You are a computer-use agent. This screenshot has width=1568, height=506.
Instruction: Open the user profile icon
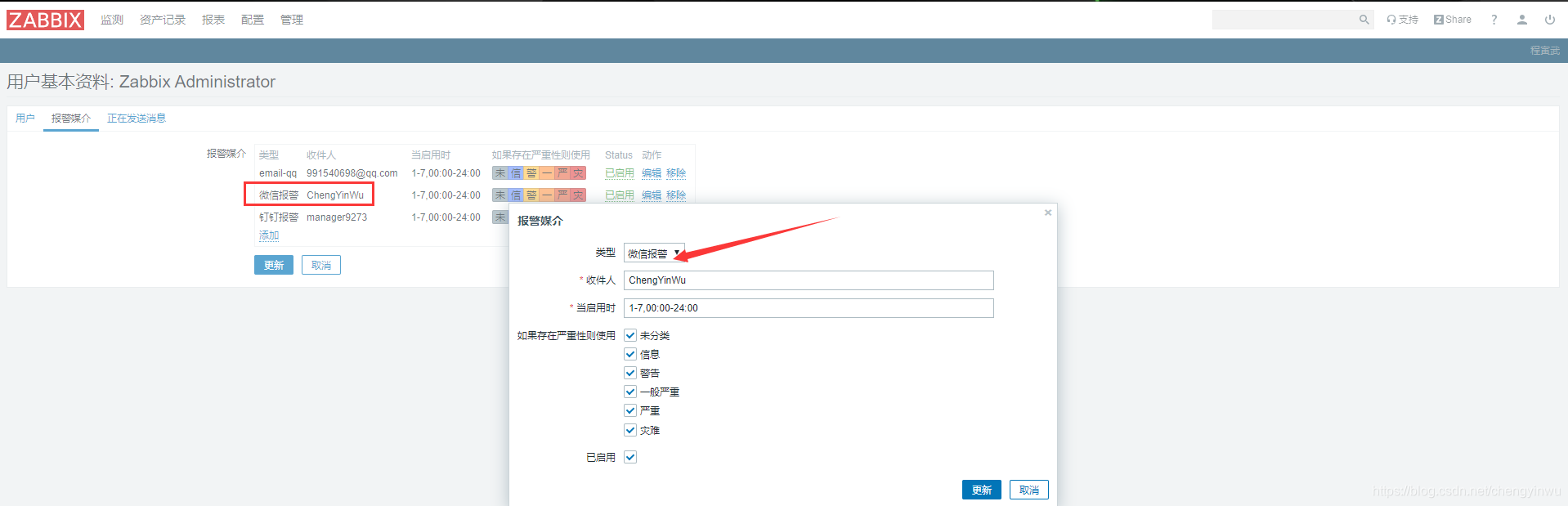pos(1521,20)
